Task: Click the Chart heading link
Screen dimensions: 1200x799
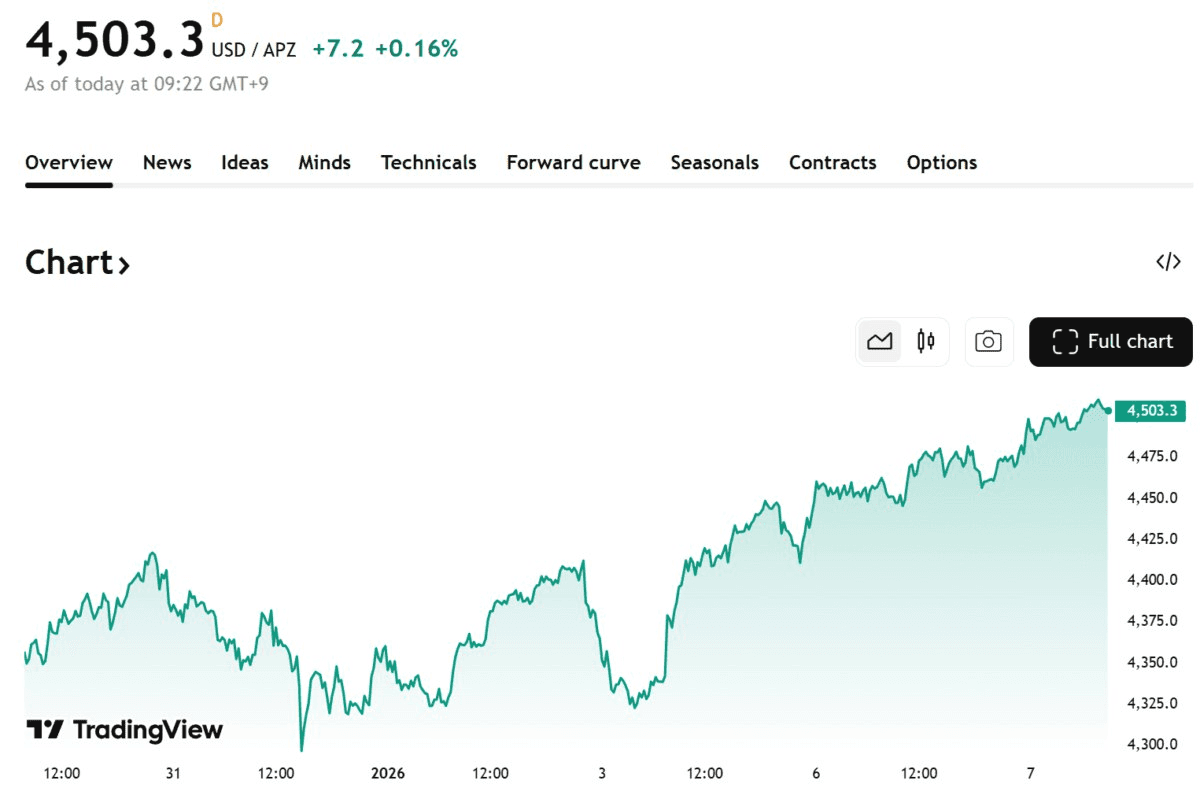Action: 69,262
